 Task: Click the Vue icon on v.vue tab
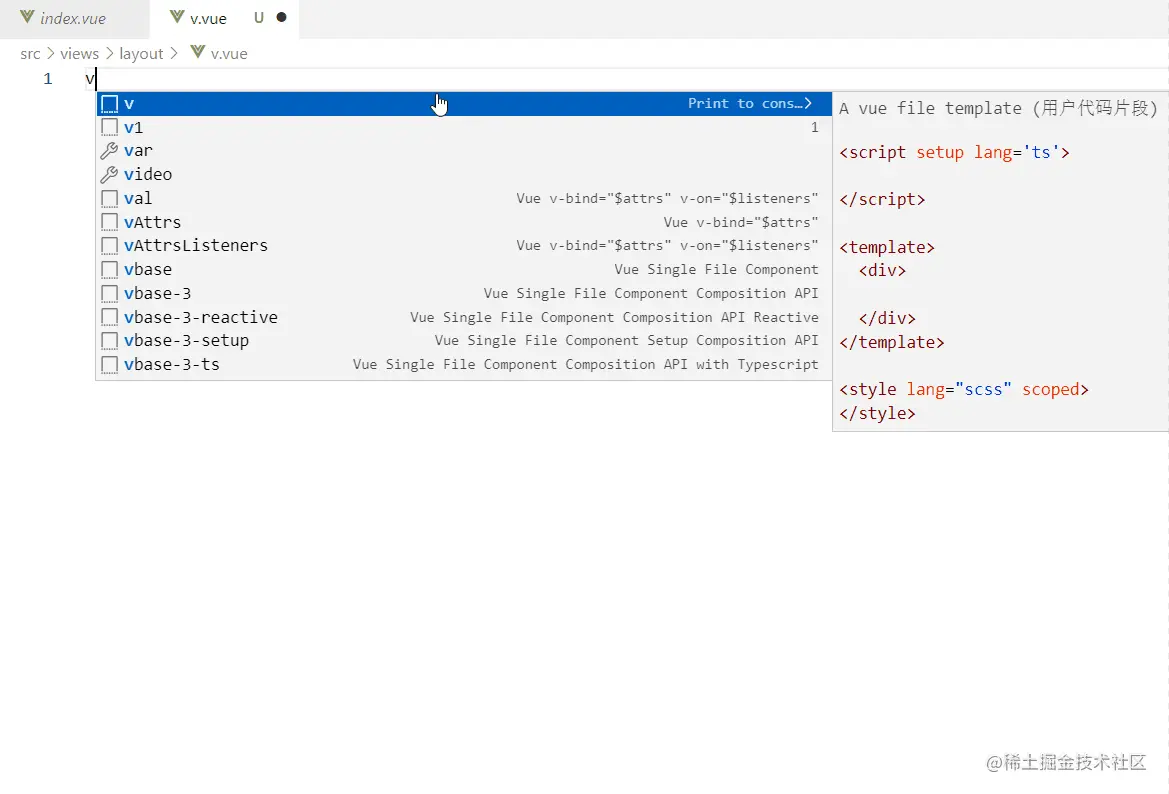click(177, 17)
